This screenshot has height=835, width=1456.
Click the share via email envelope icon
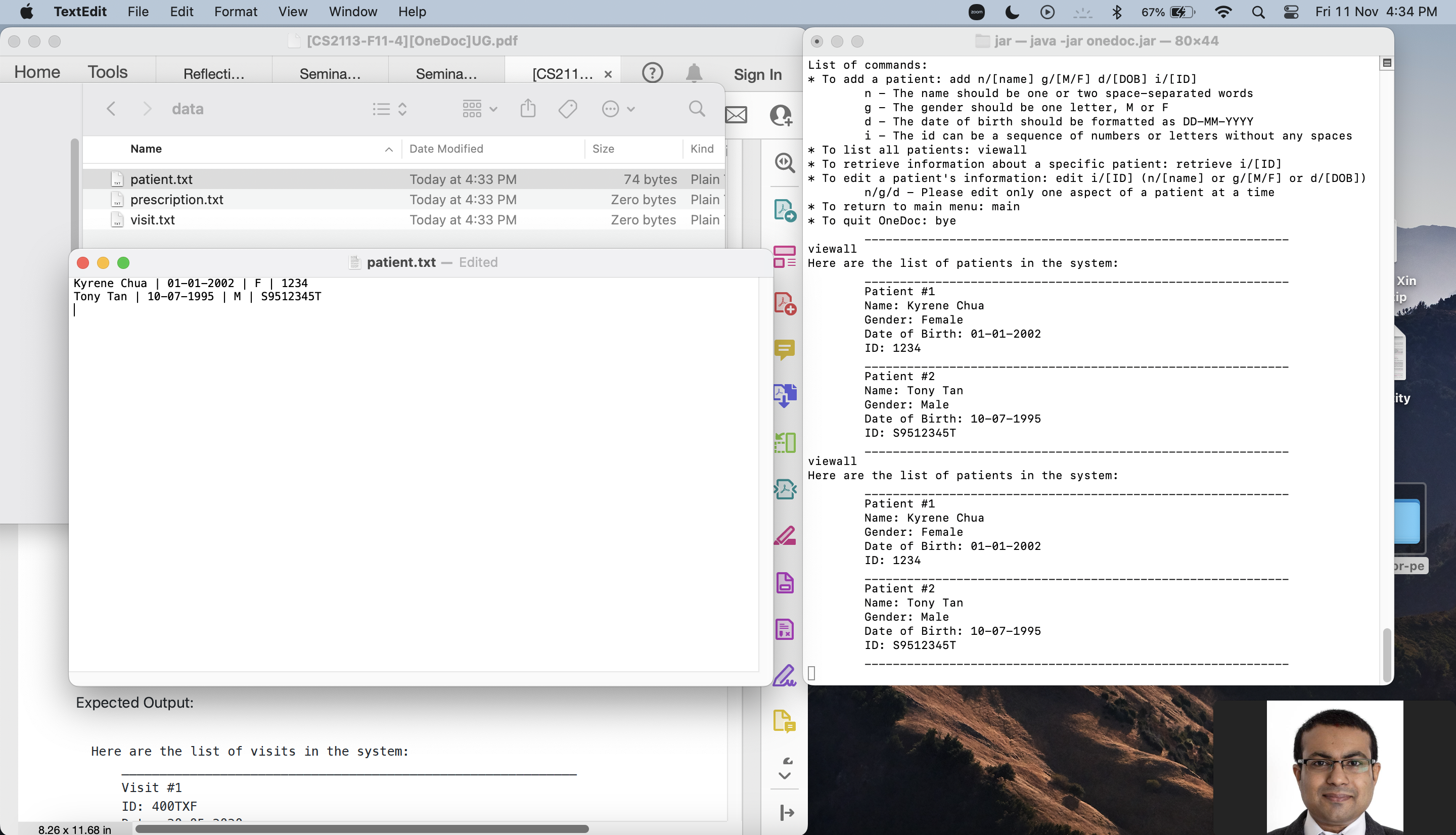[x=736, y=115]
